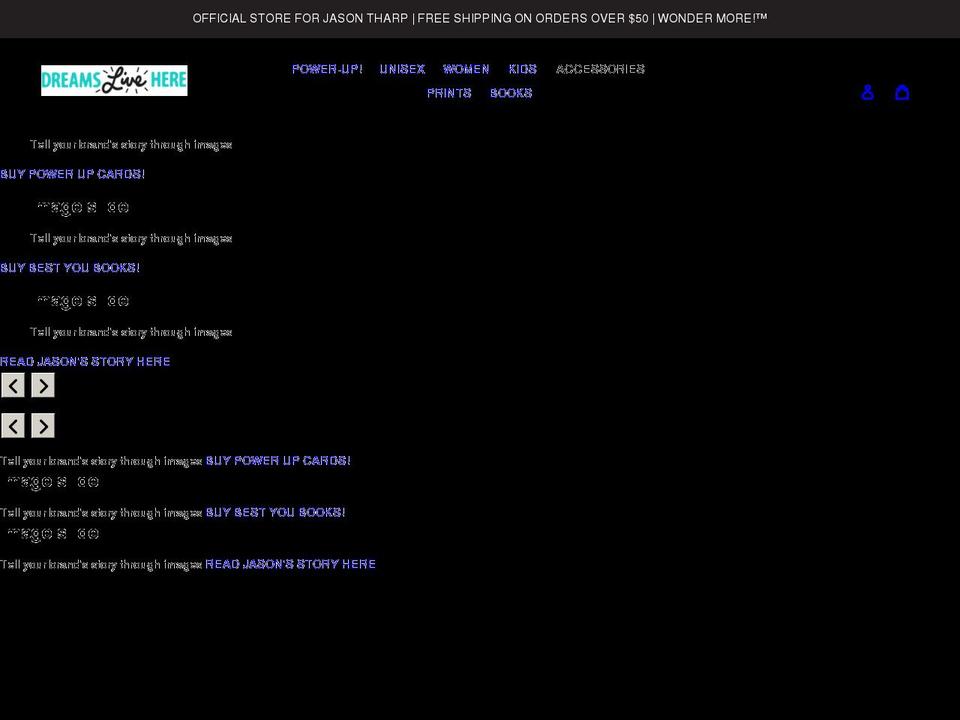Open the POWER-UP! navigation menu item
Image resolution: width=960 pixels, height=720 pixels.
point(328,69)
